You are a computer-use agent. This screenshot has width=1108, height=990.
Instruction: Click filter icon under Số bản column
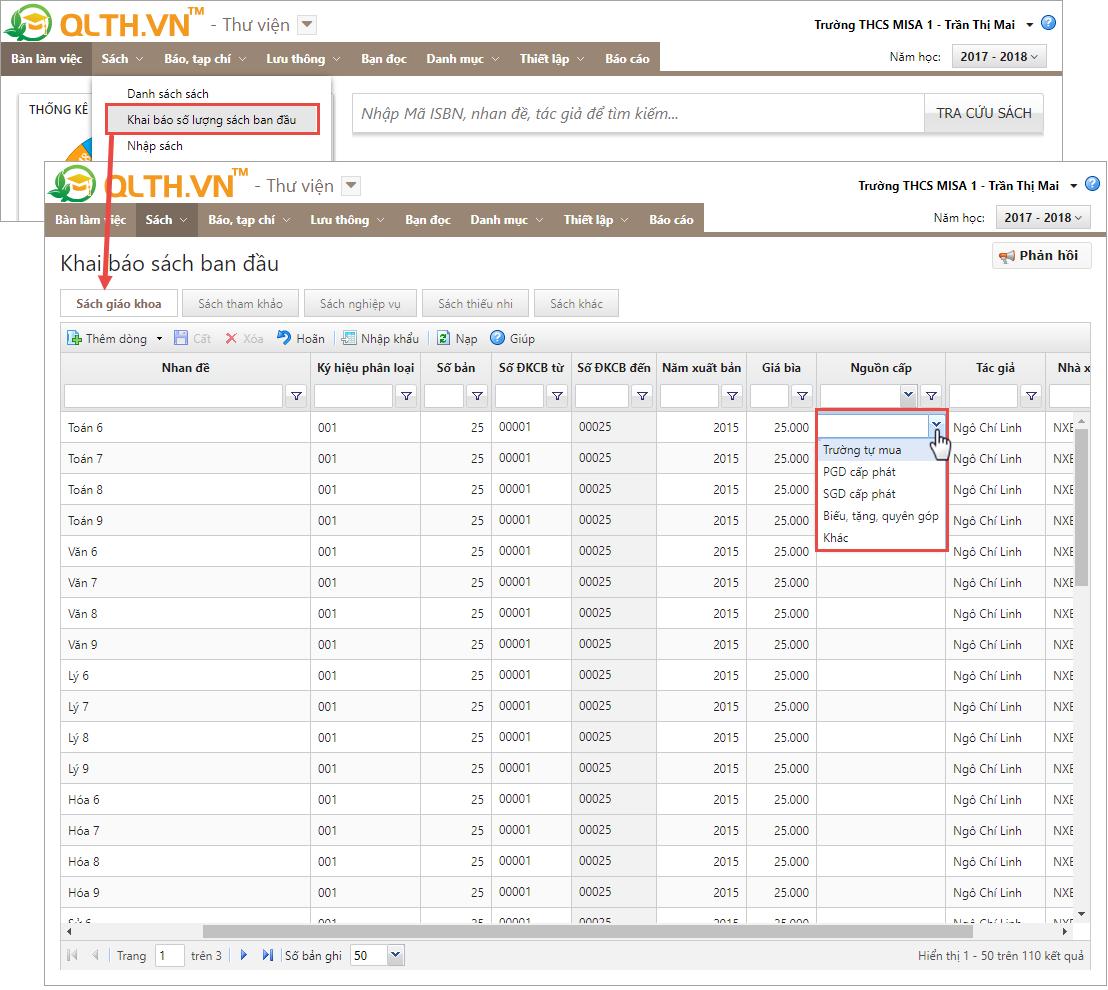476,397
